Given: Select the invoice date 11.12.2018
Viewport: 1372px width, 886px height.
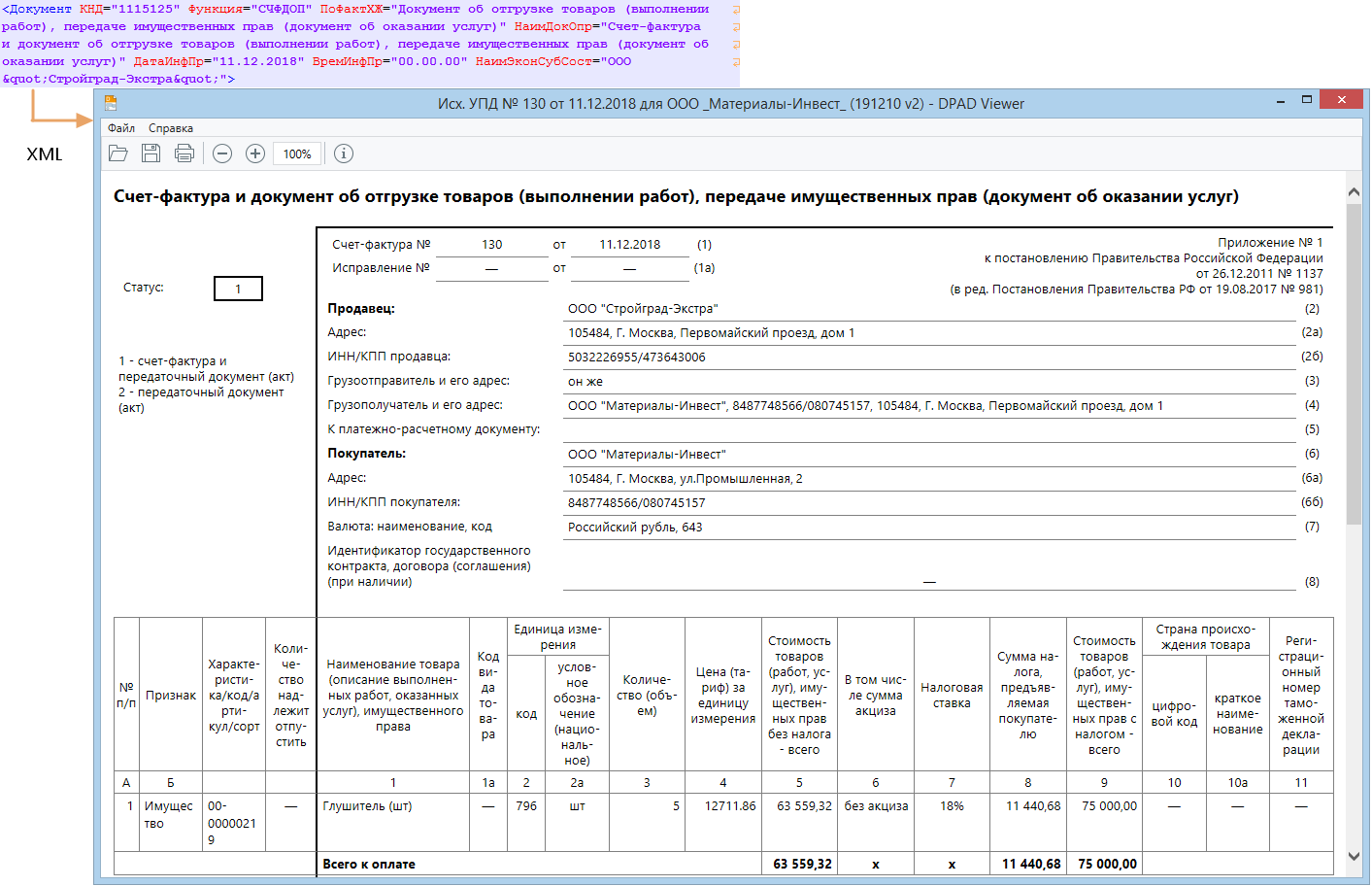Looking at the screenshot, I should 629,245.
